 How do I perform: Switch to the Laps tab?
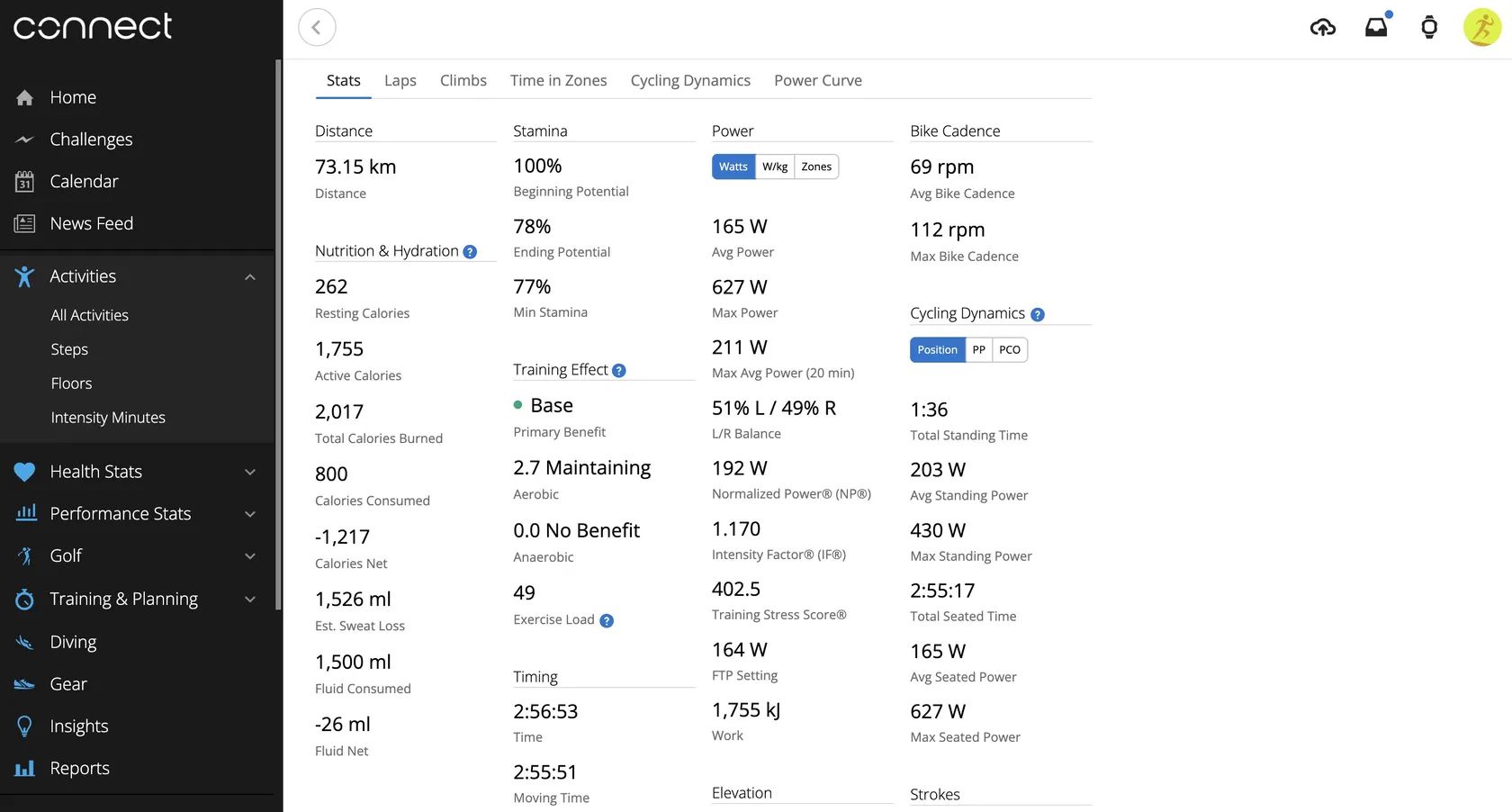[400, 81]
